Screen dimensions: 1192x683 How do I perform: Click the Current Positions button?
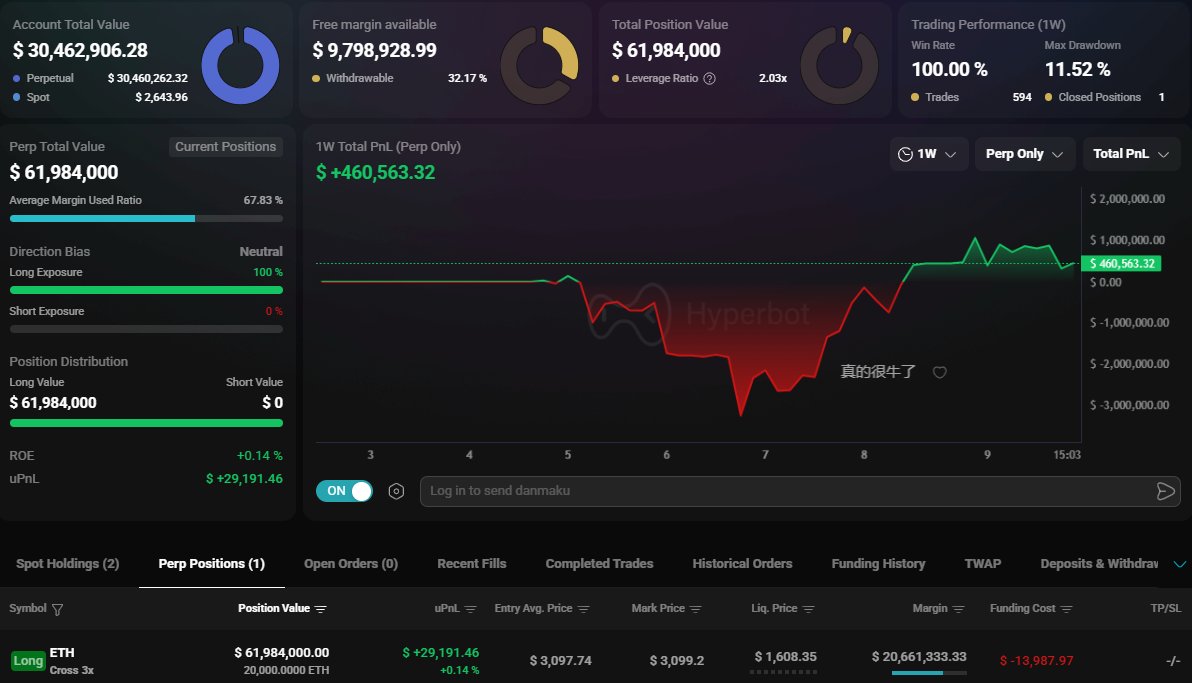pos(225,146)
